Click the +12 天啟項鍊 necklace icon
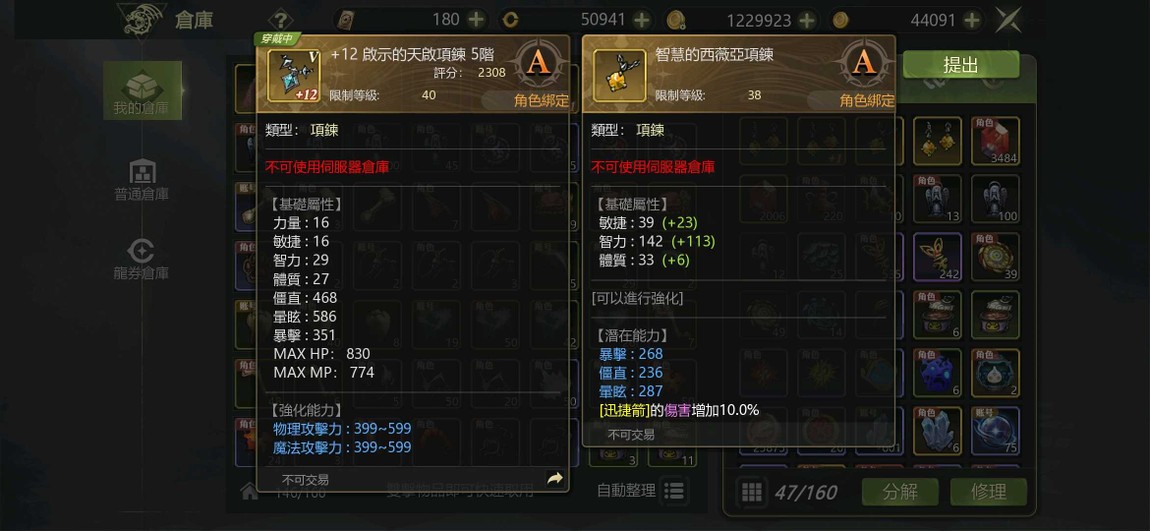Viewport: 1150px width, 531px height. pos(293,76)
